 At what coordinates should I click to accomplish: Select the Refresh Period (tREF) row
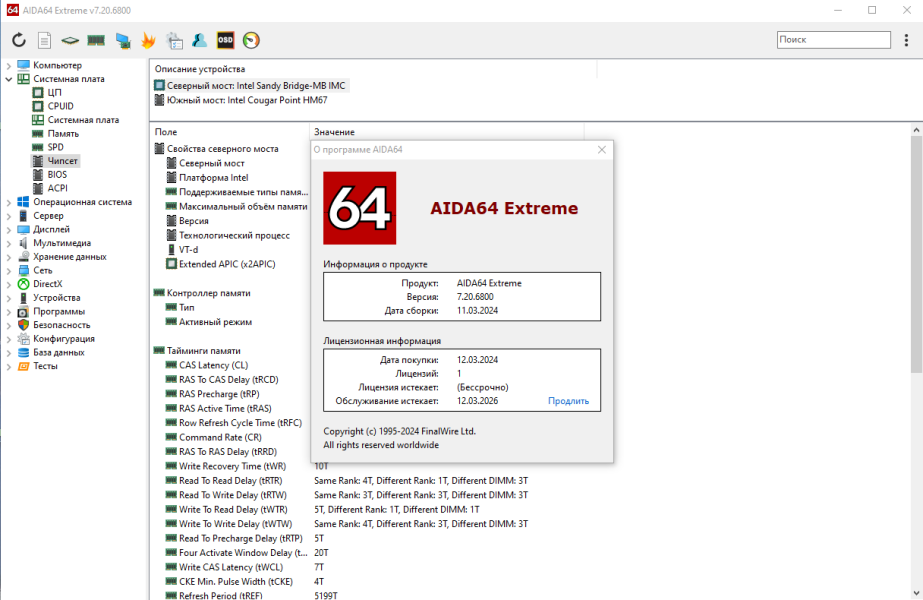point(214,595)
